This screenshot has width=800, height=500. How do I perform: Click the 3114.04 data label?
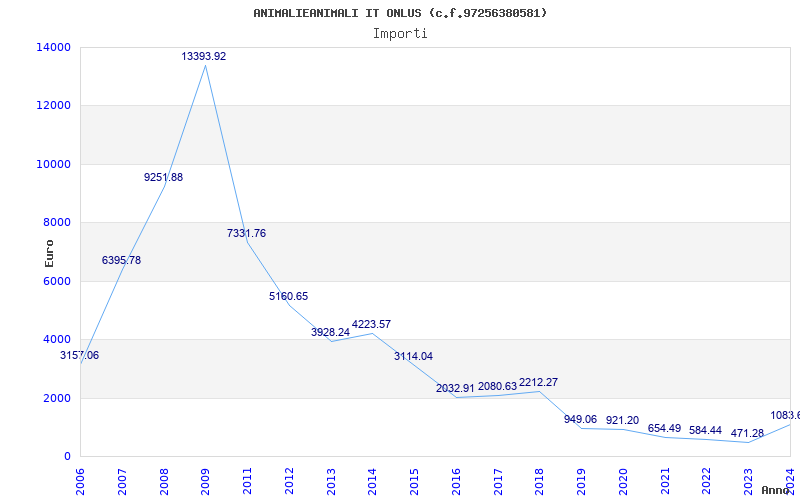413,357
